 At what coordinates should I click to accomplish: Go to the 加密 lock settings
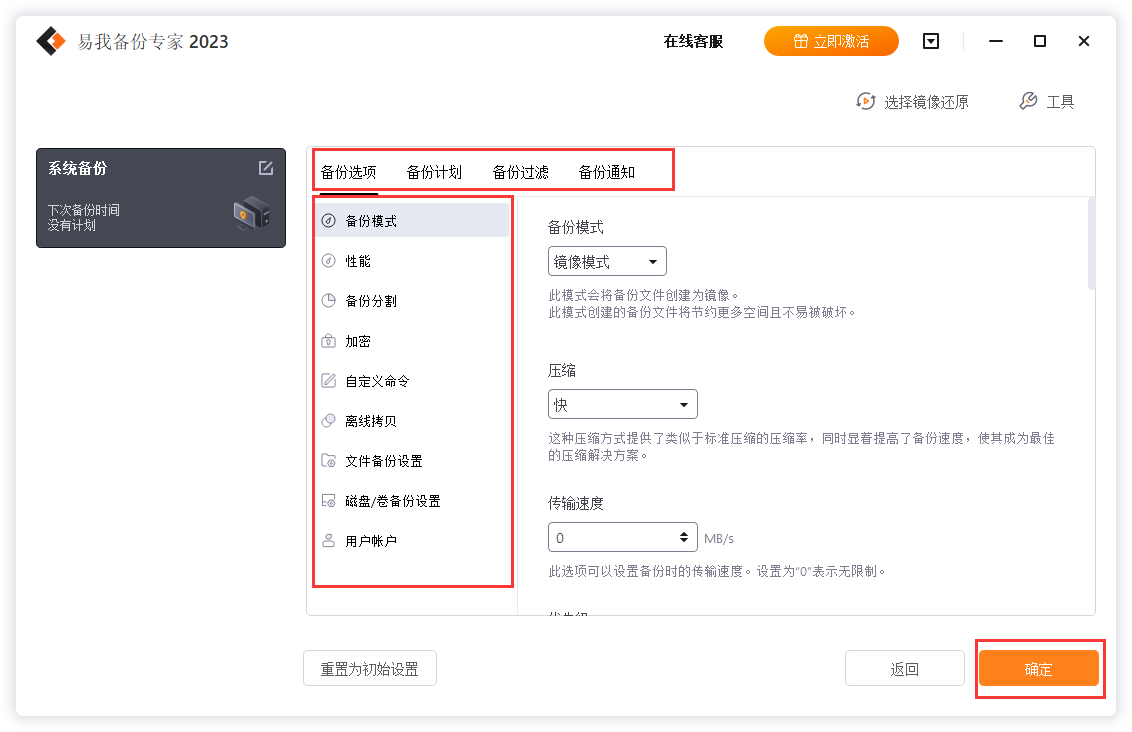(x=358, y=341)
